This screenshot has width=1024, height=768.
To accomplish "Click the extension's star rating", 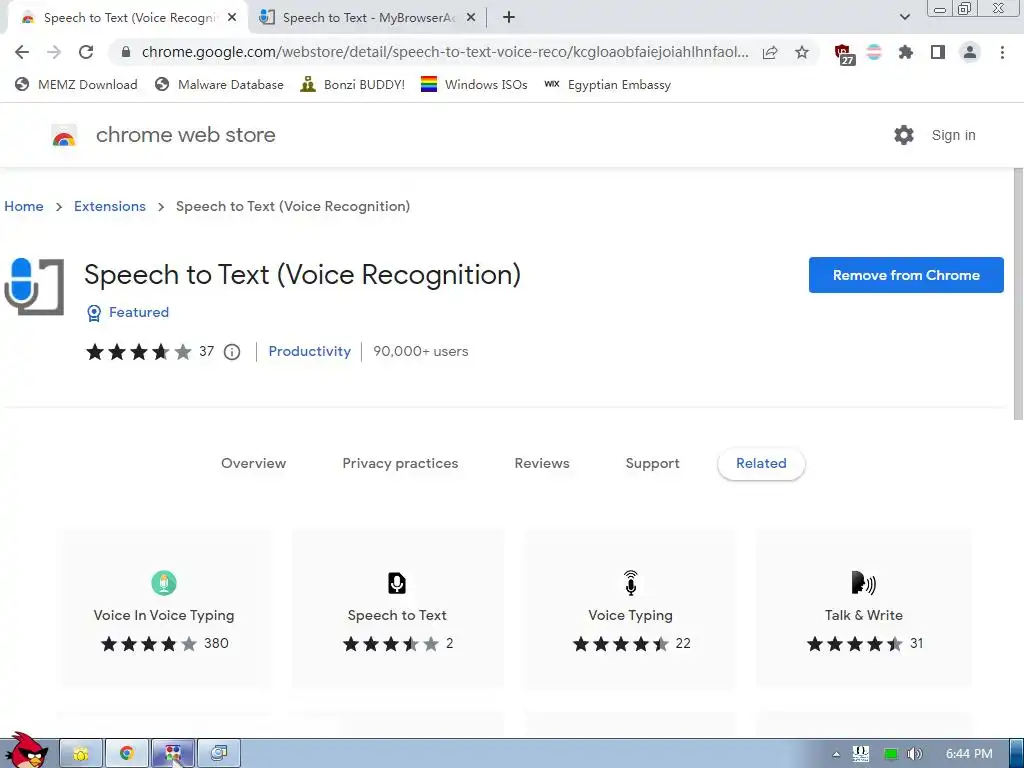I will click(x=138, y=352).
